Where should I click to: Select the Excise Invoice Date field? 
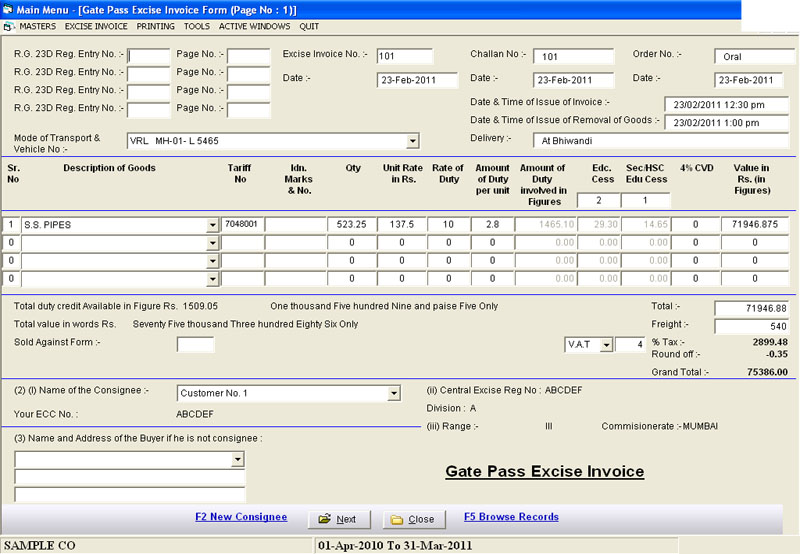pyautogui.click(x=417, y=80)
